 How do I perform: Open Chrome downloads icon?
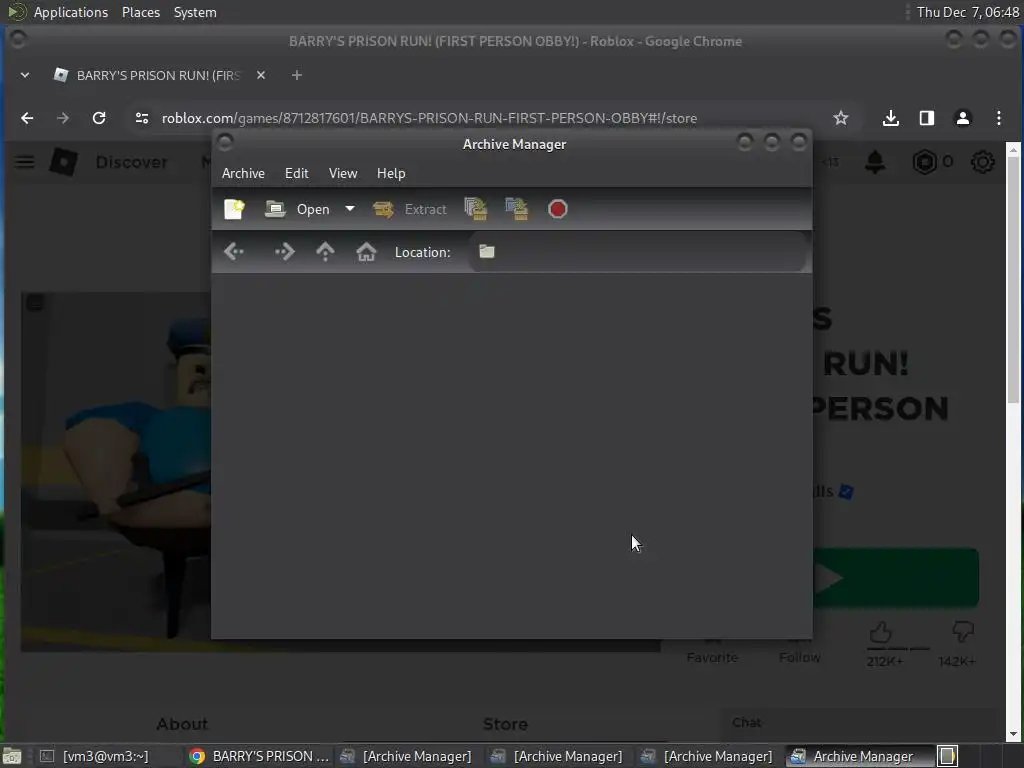tap(890, 118)
